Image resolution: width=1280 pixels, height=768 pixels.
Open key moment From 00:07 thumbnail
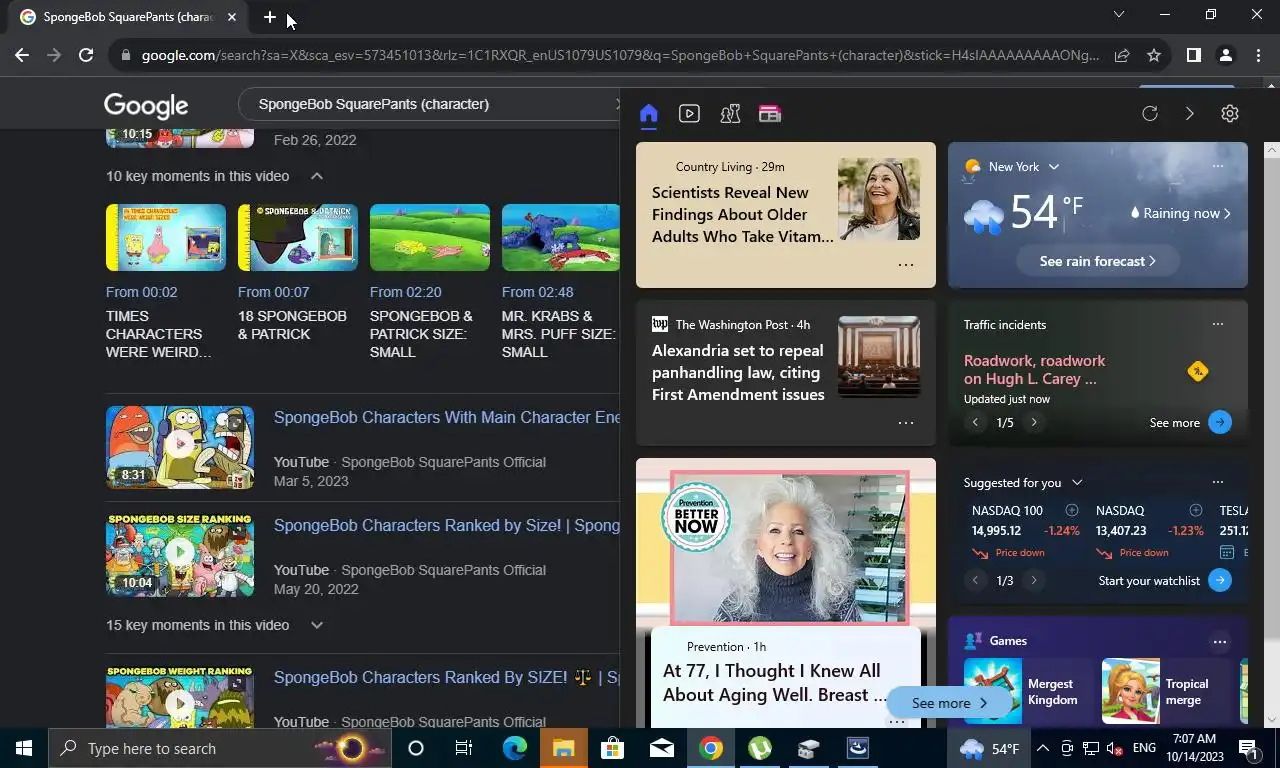(x=298, y=238)
